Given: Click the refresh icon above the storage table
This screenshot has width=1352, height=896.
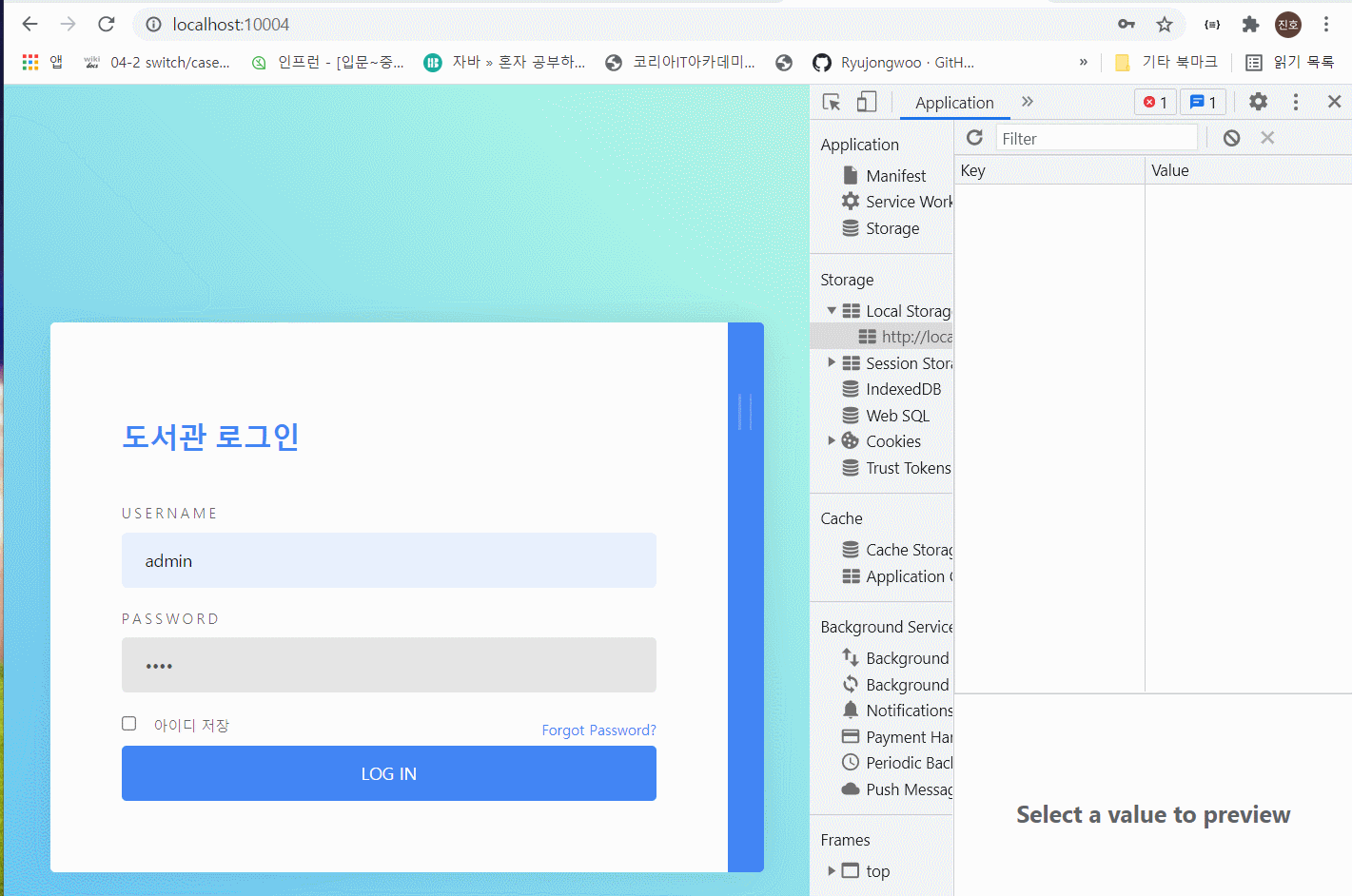Looking at the screenshot, I should pyautogui.click(x=974, y=137).
